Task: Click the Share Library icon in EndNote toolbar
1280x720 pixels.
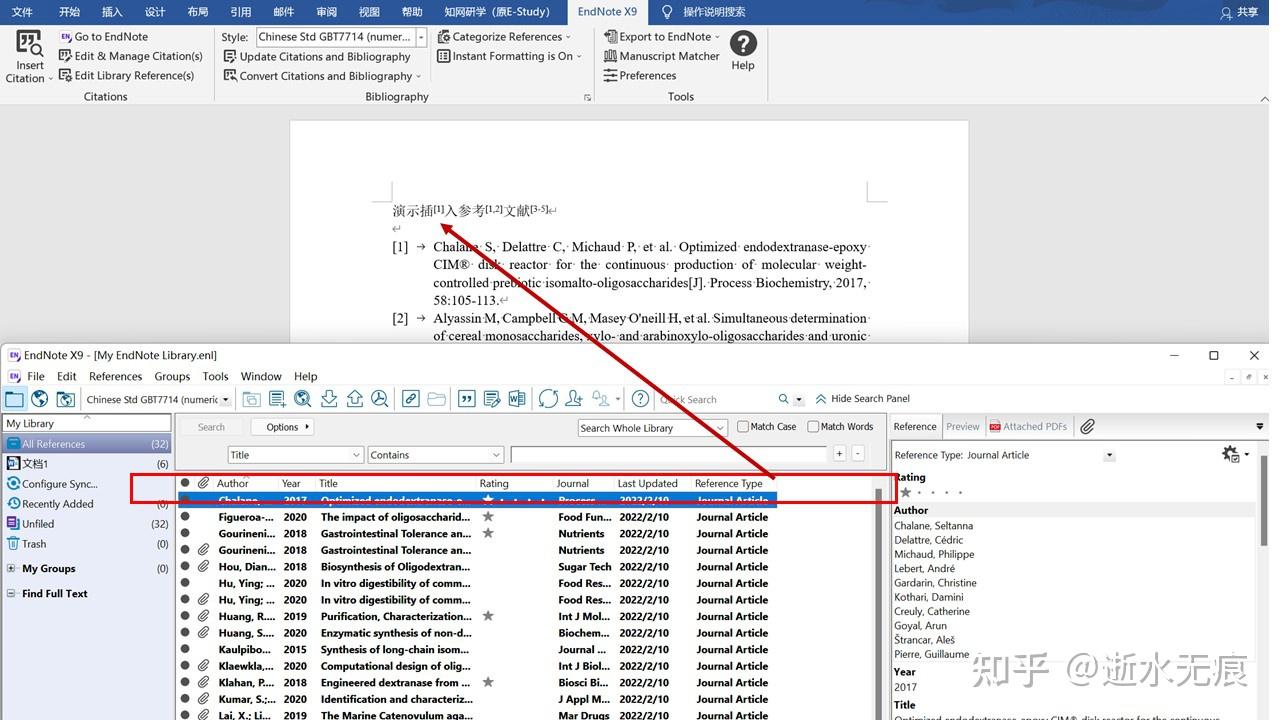Action: click(574, 399)
